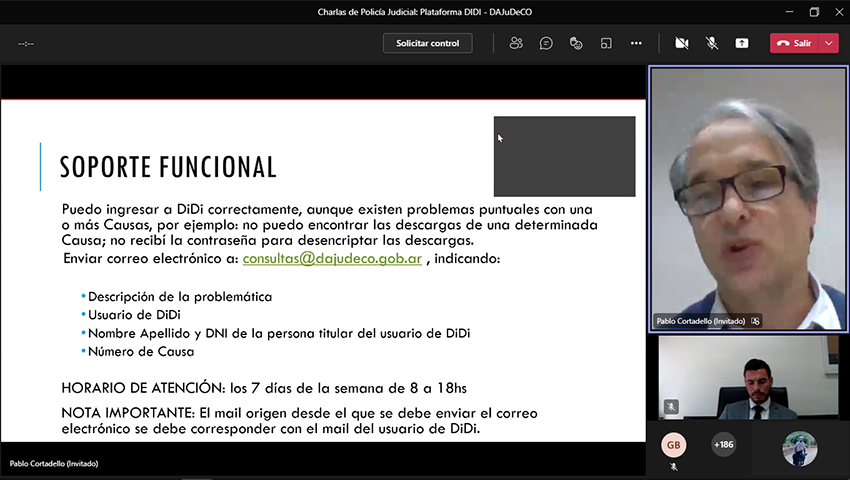Image resolution: width=850 pixels, height=480 pixels.
Task: Click the meeting timer display
Action: click(26, 44)
